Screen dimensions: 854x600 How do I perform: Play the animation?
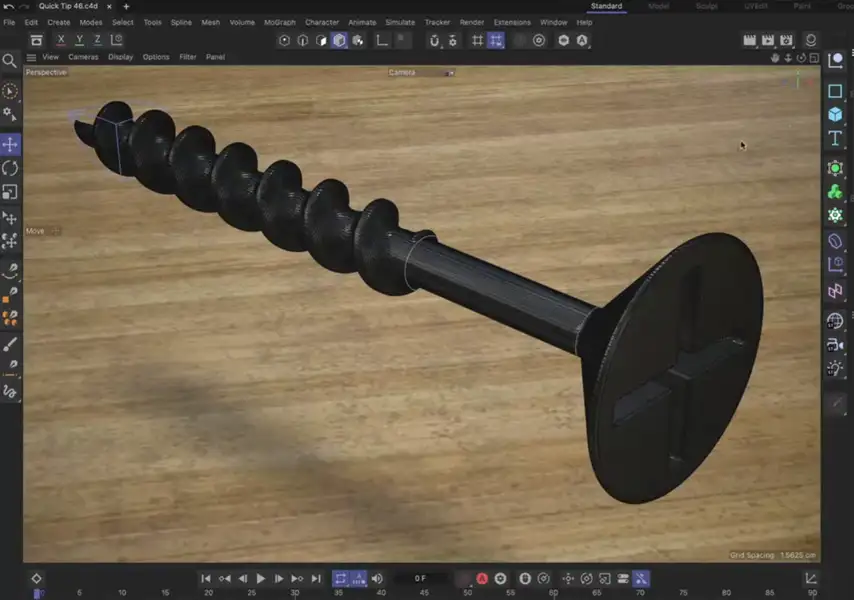point(260,578)
